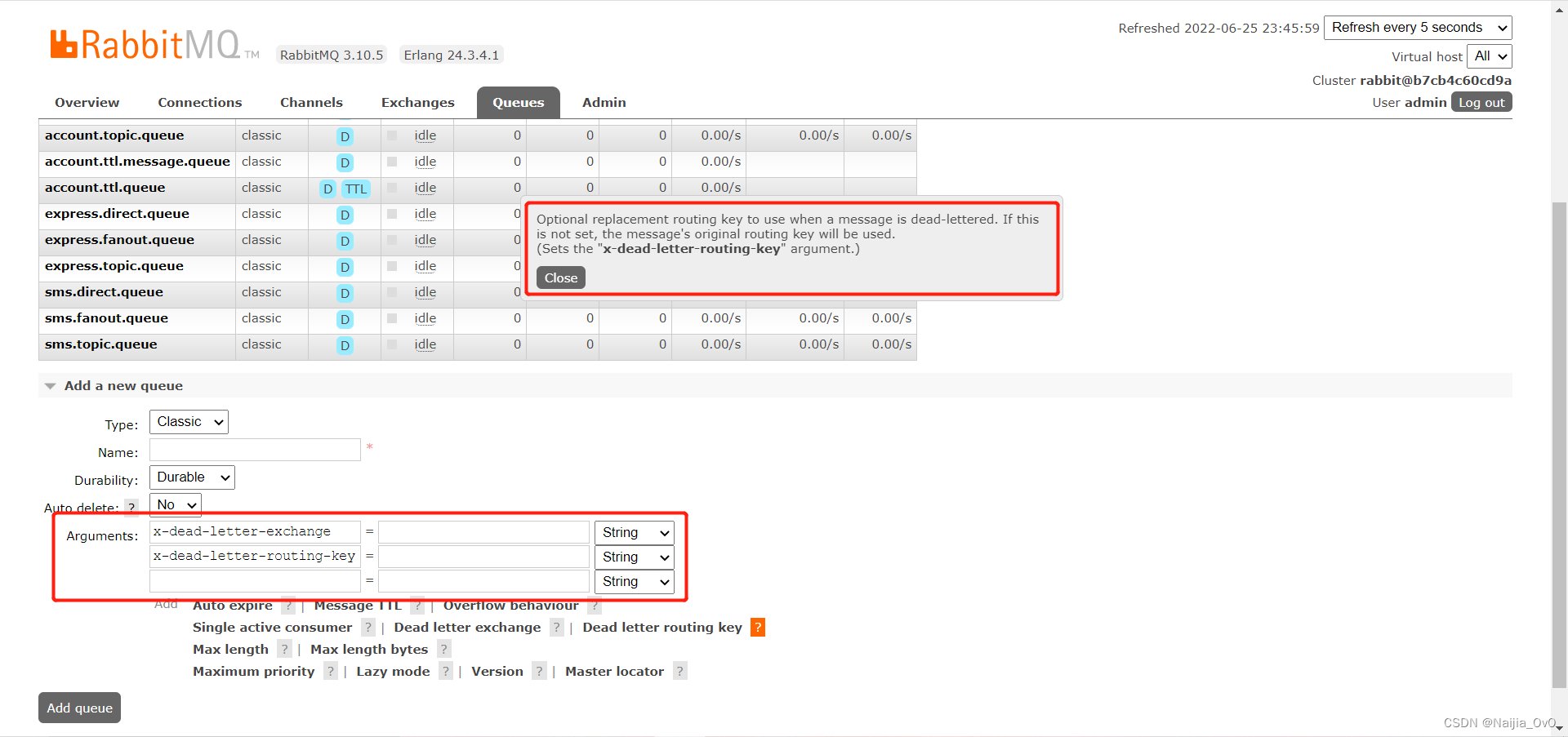Viewport: 1568px width, 737px height.
Task: Click D badge of account.ttl.queue
Action: pos(327,189)
